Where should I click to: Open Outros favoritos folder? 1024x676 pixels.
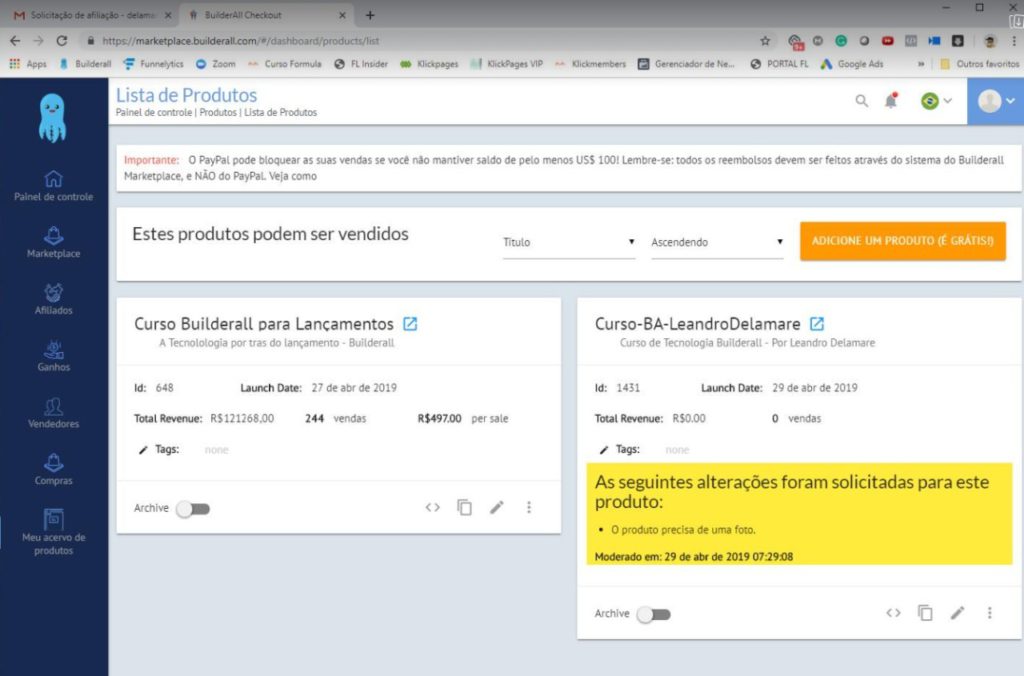980,64
